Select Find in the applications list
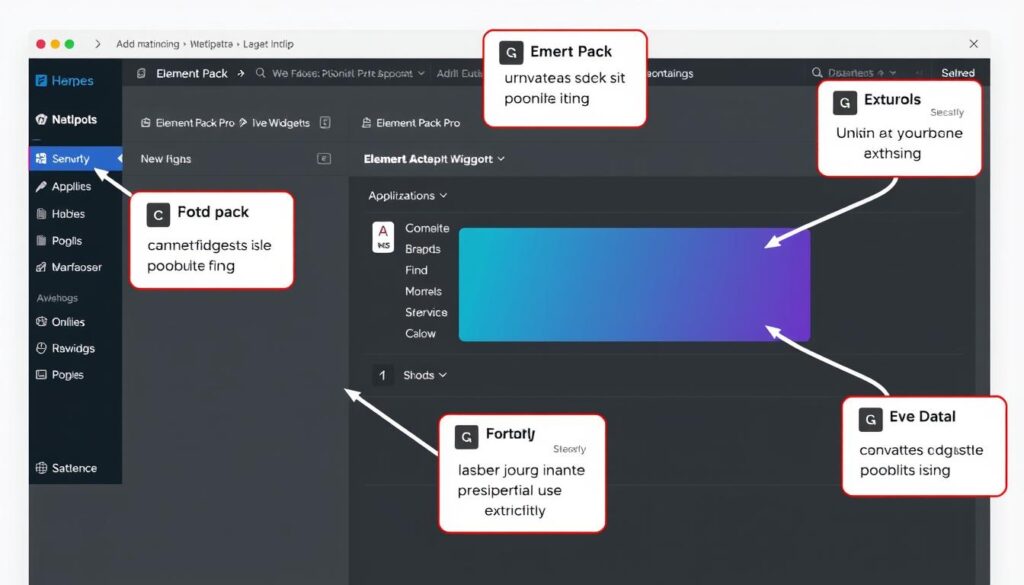 tap(416, 270)
